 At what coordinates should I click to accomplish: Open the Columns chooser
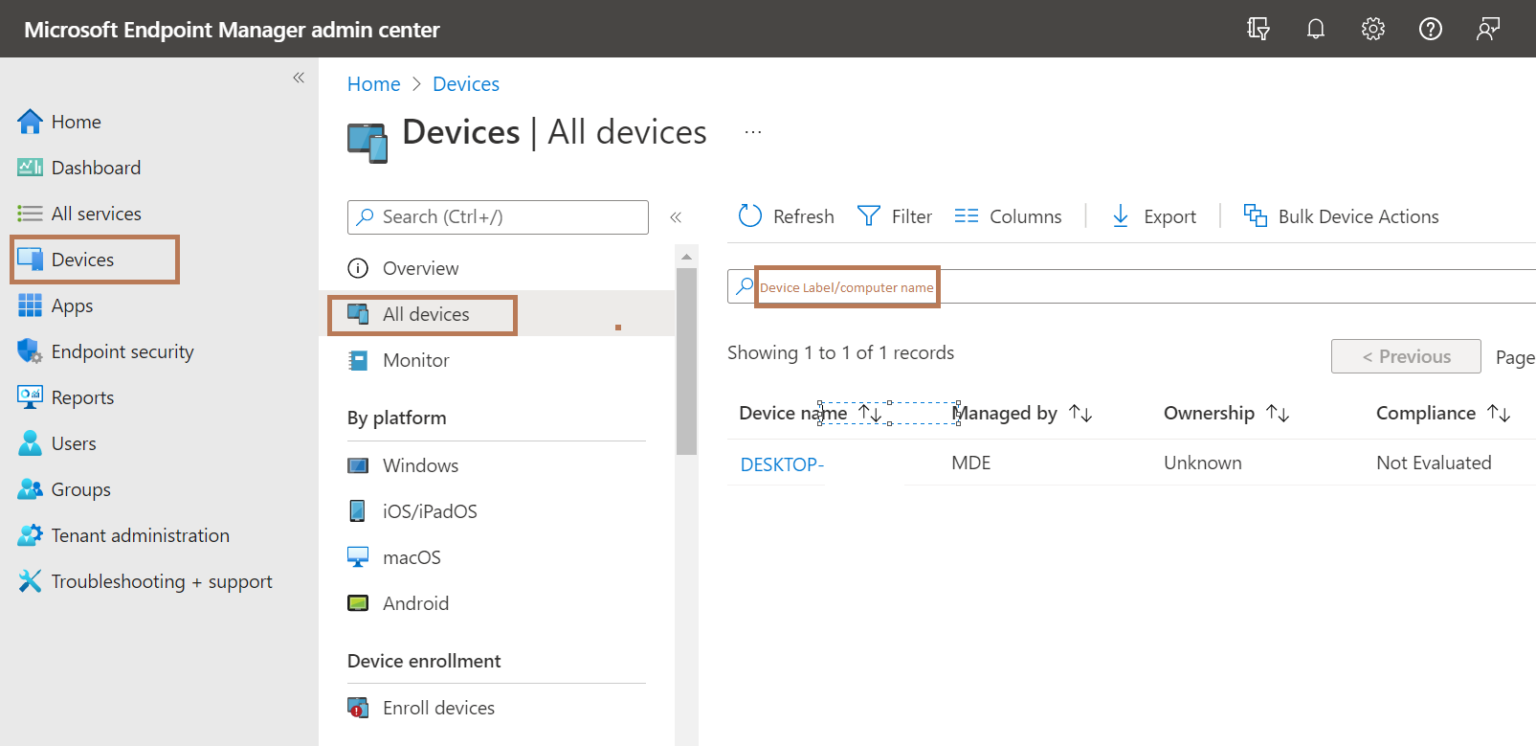1008,216
